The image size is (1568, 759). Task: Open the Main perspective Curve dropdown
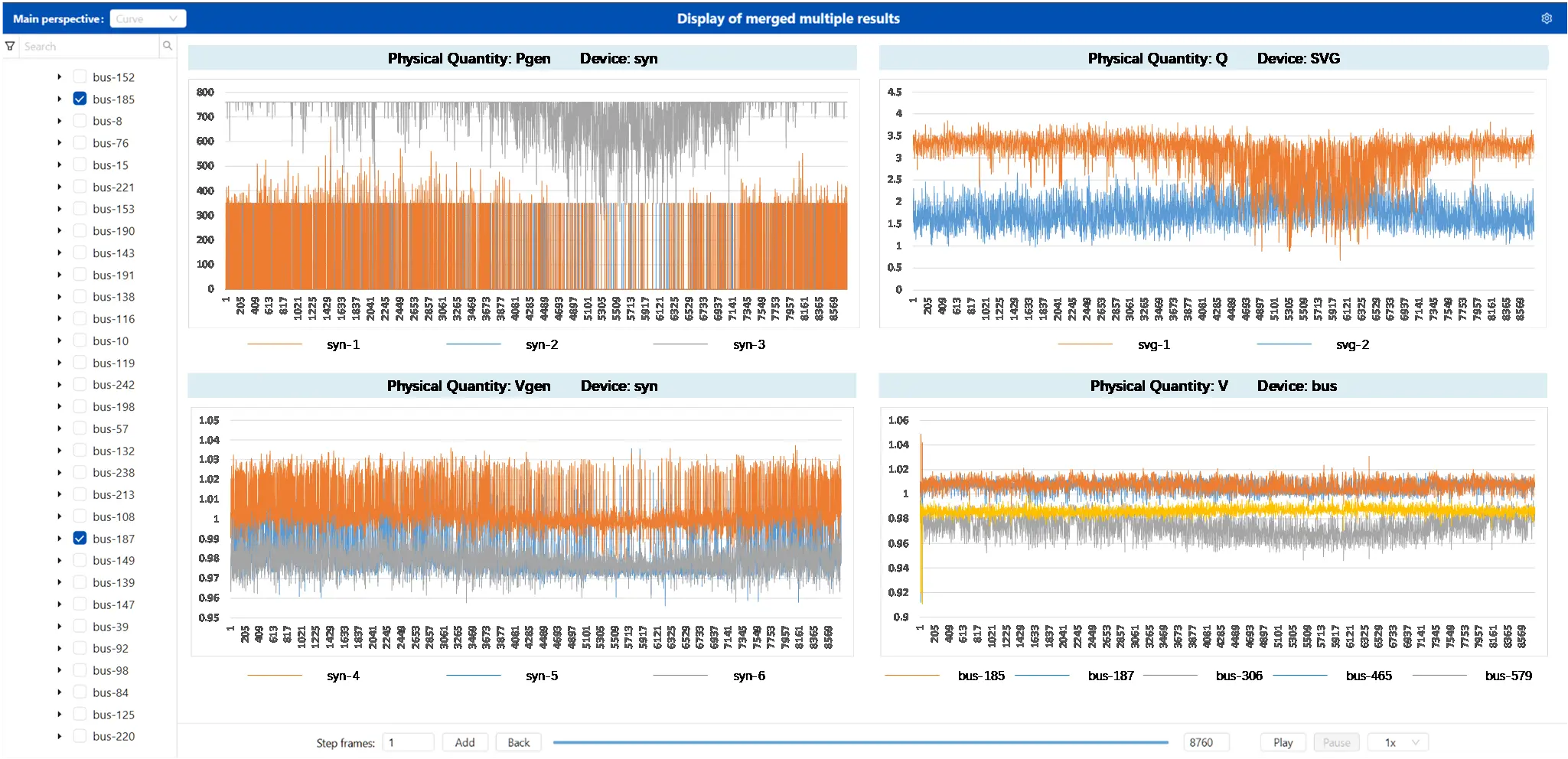click(x=148, y=19)
